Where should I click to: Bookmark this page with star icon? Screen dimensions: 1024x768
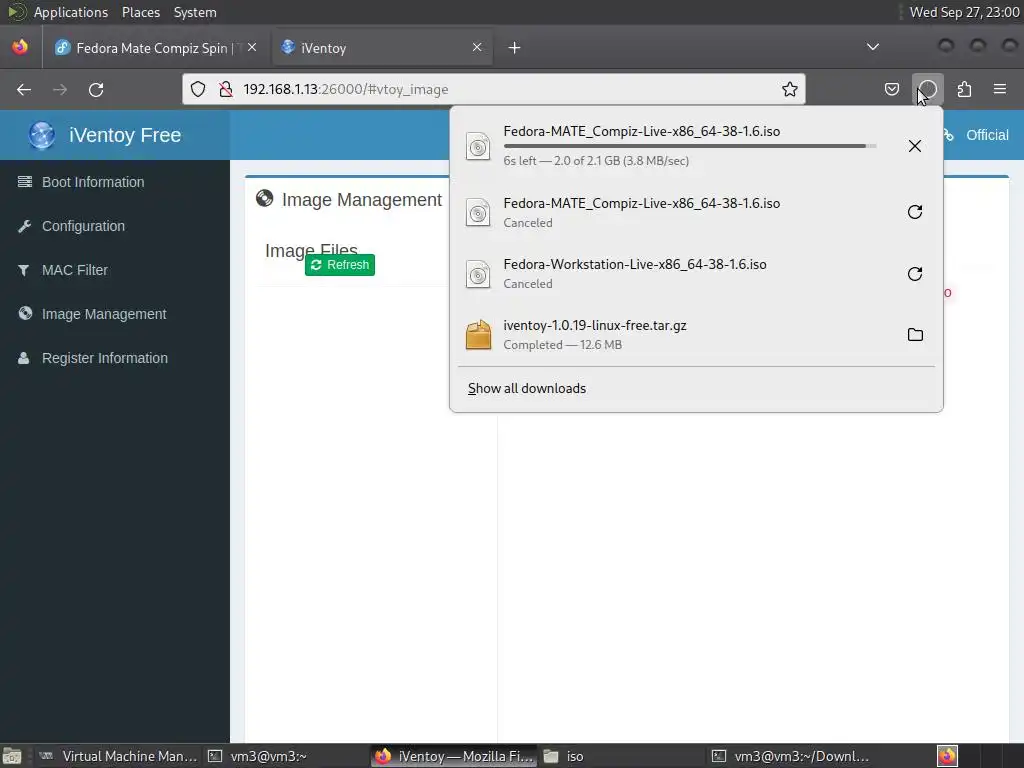click(x=790, y=89)
